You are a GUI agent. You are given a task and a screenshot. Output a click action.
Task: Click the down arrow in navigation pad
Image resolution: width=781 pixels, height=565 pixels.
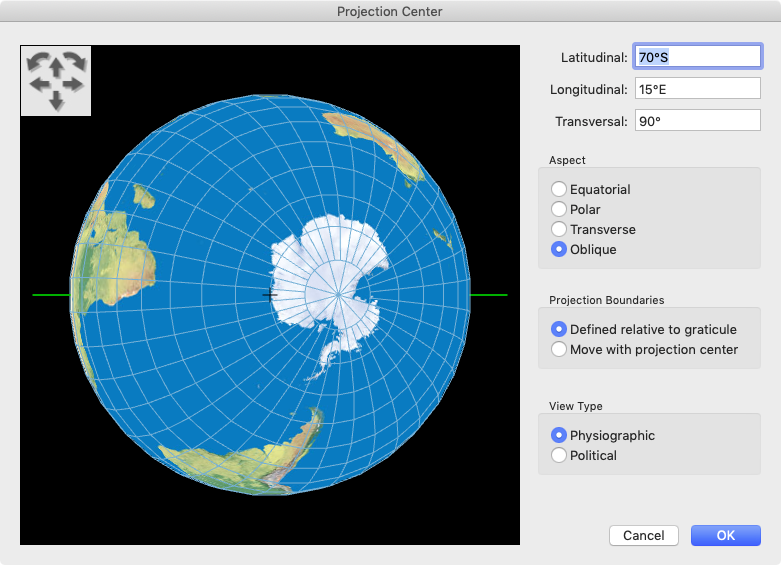coord(56,99)
